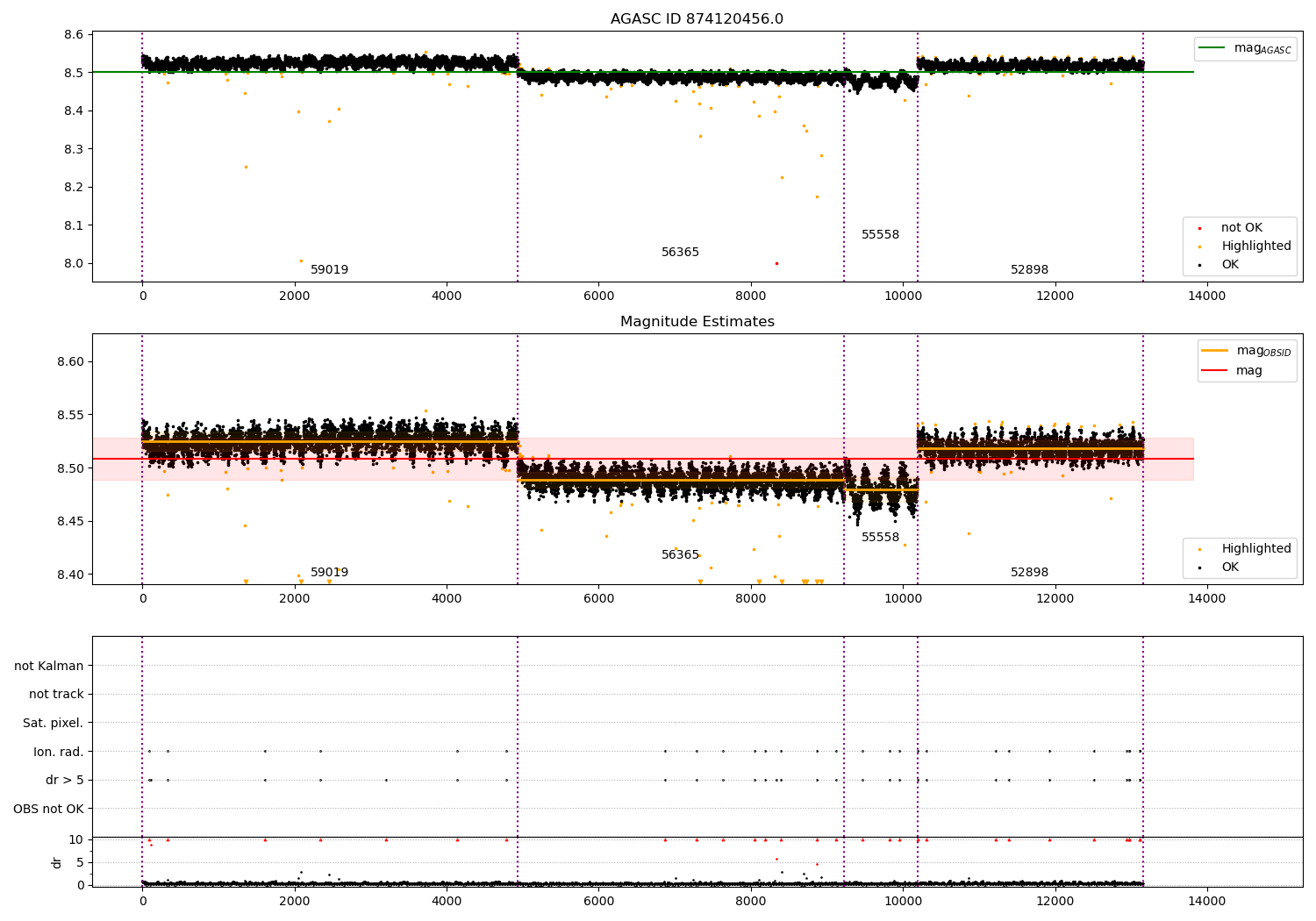Viewport: 1316px width, 921px height.
Task: Click the 8.6 y-axis tick in AGASC plot
Action: point(74,35)
